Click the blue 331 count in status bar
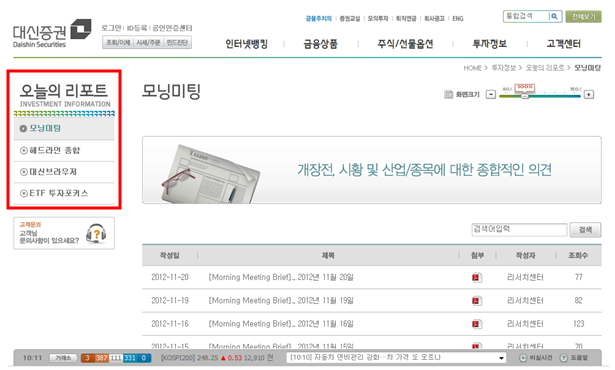Image resolution: width=615 pixels, height=370 pixels. click(129, 358)
